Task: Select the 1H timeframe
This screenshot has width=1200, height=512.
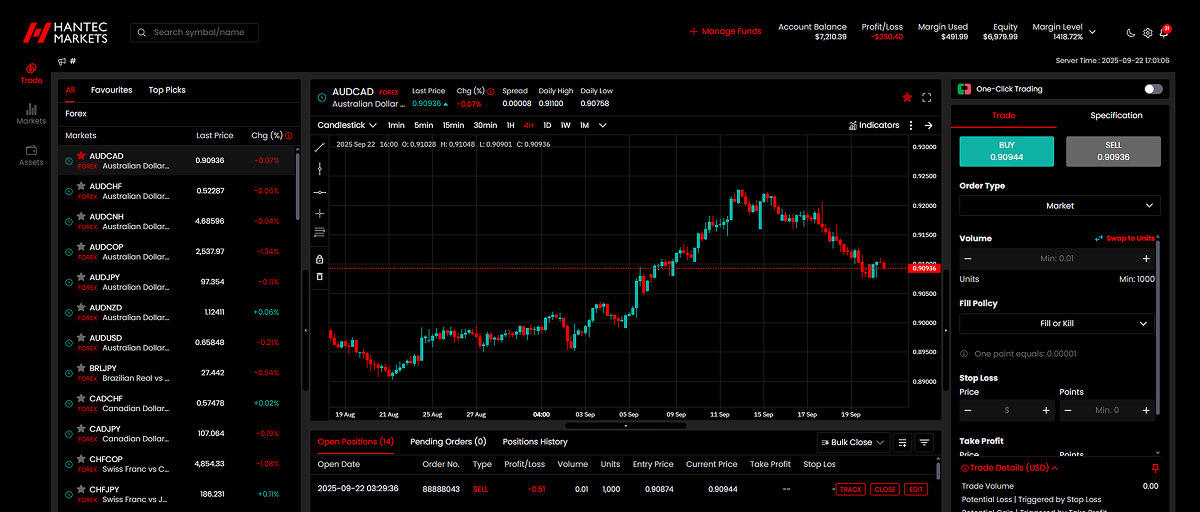Action: 510,126
